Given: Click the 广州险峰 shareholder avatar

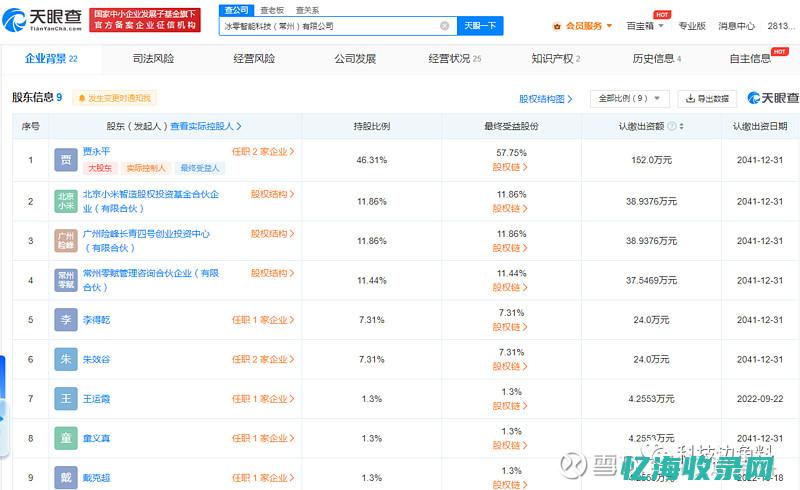Looking at the screenshot, I should [x=65, y=241].
